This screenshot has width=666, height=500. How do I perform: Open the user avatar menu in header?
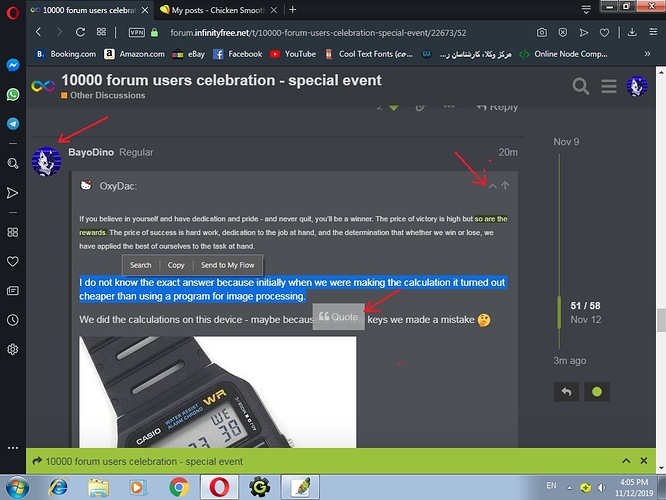637,86
